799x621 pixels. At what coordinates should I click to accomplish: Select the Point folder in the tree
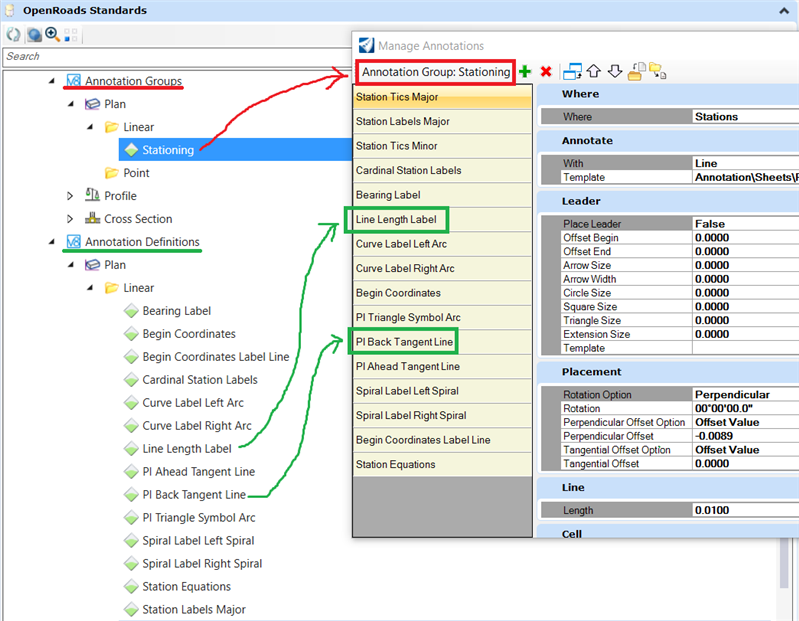click(x=136, y=173)
